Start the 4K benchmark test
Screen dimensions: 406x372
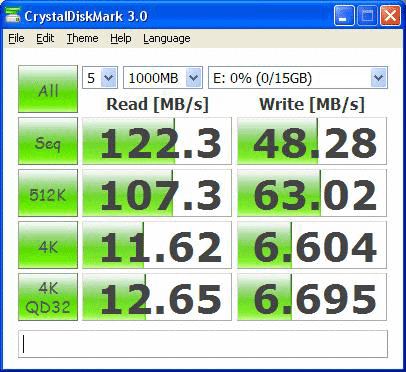48,245
